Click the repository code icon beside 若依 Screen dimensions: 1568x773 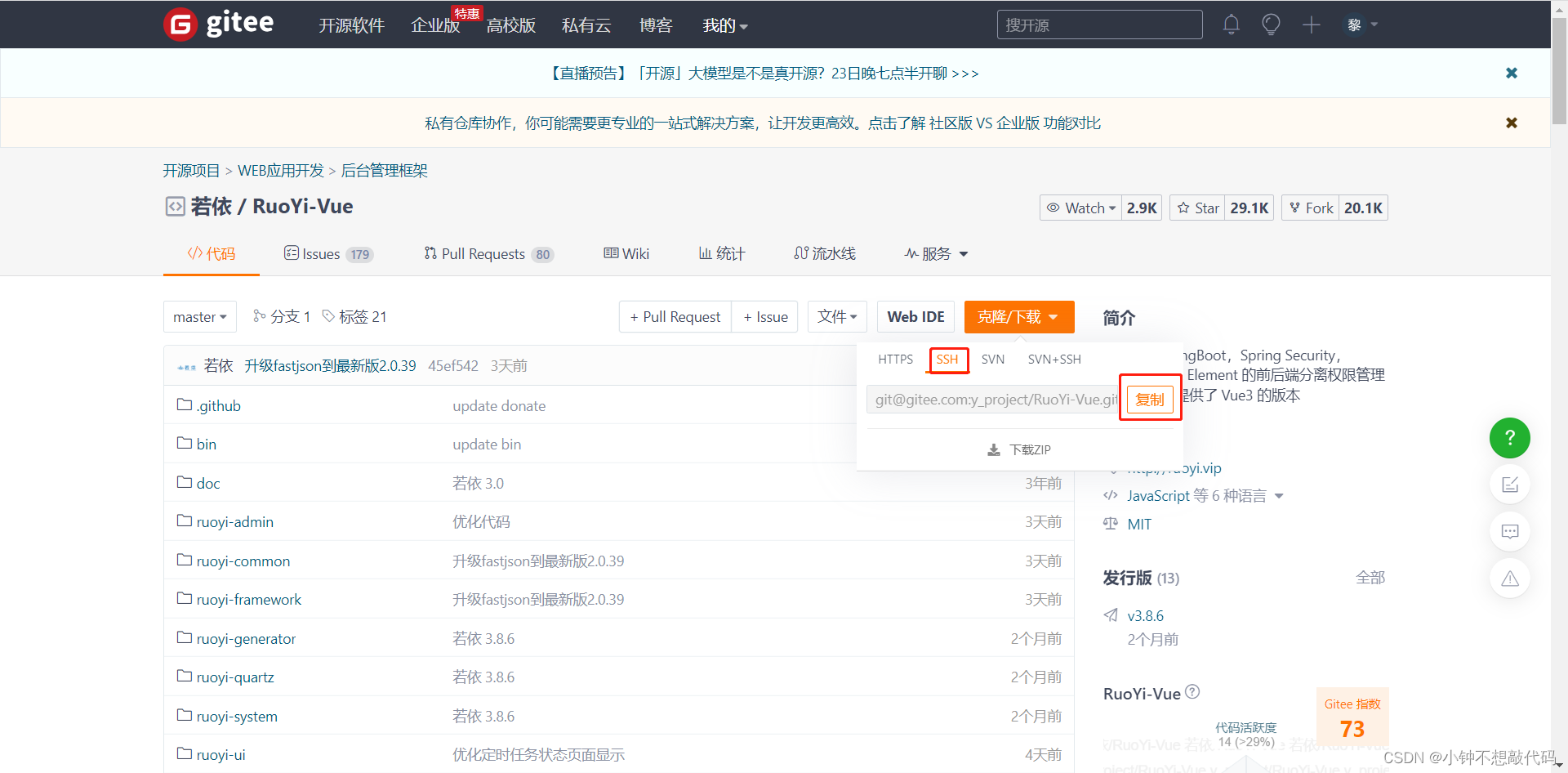pyautogui.click(x=175, y=206)
